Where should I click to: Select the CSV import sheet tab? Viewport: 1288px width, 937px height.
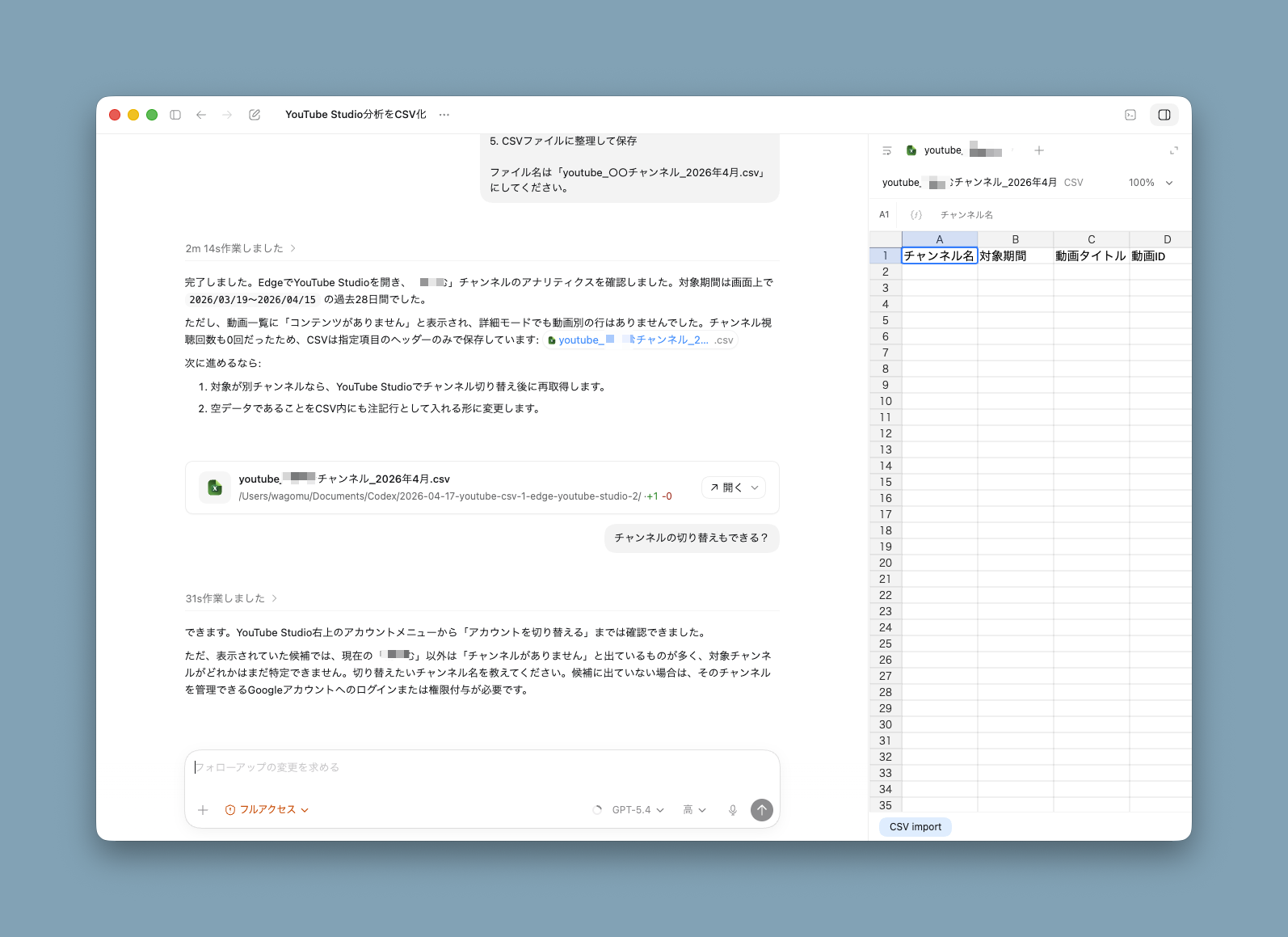[x=915, y=827]
